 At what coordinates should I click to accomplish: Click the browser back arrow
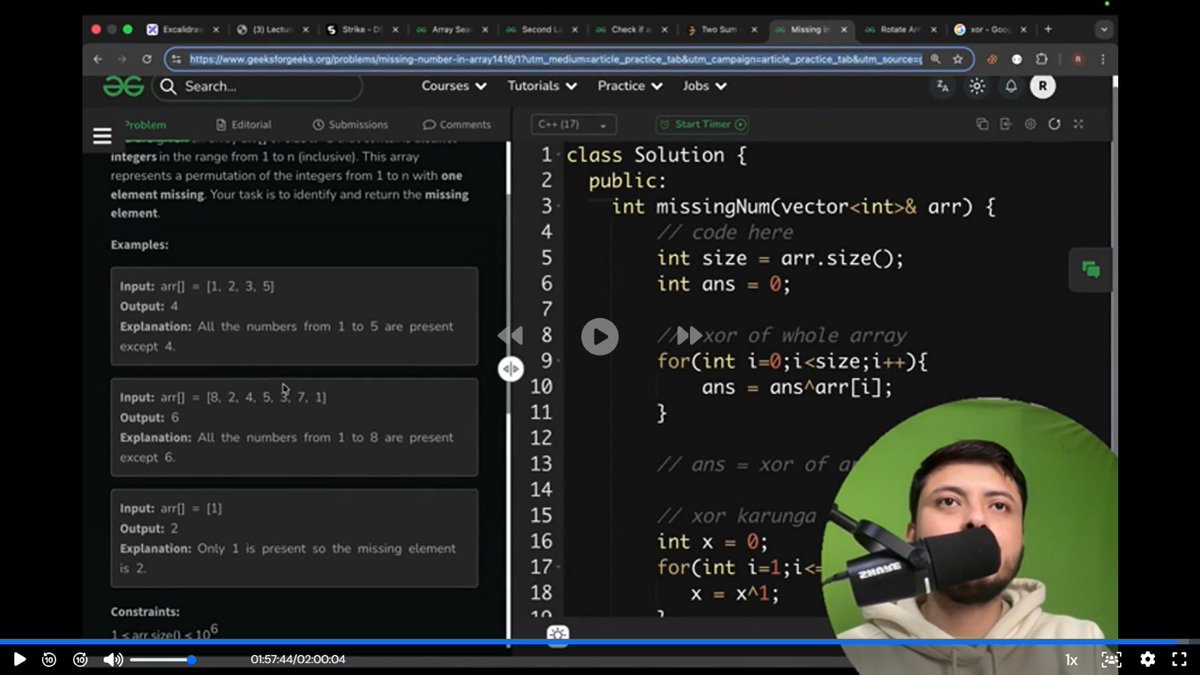coord(98,59)
